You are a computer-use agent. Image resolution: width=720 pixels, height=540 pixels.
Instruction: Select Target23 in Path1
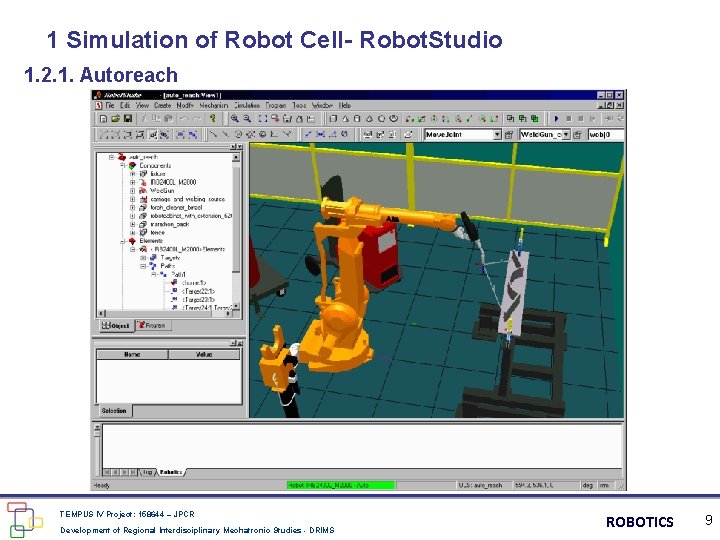coord(198,299)
